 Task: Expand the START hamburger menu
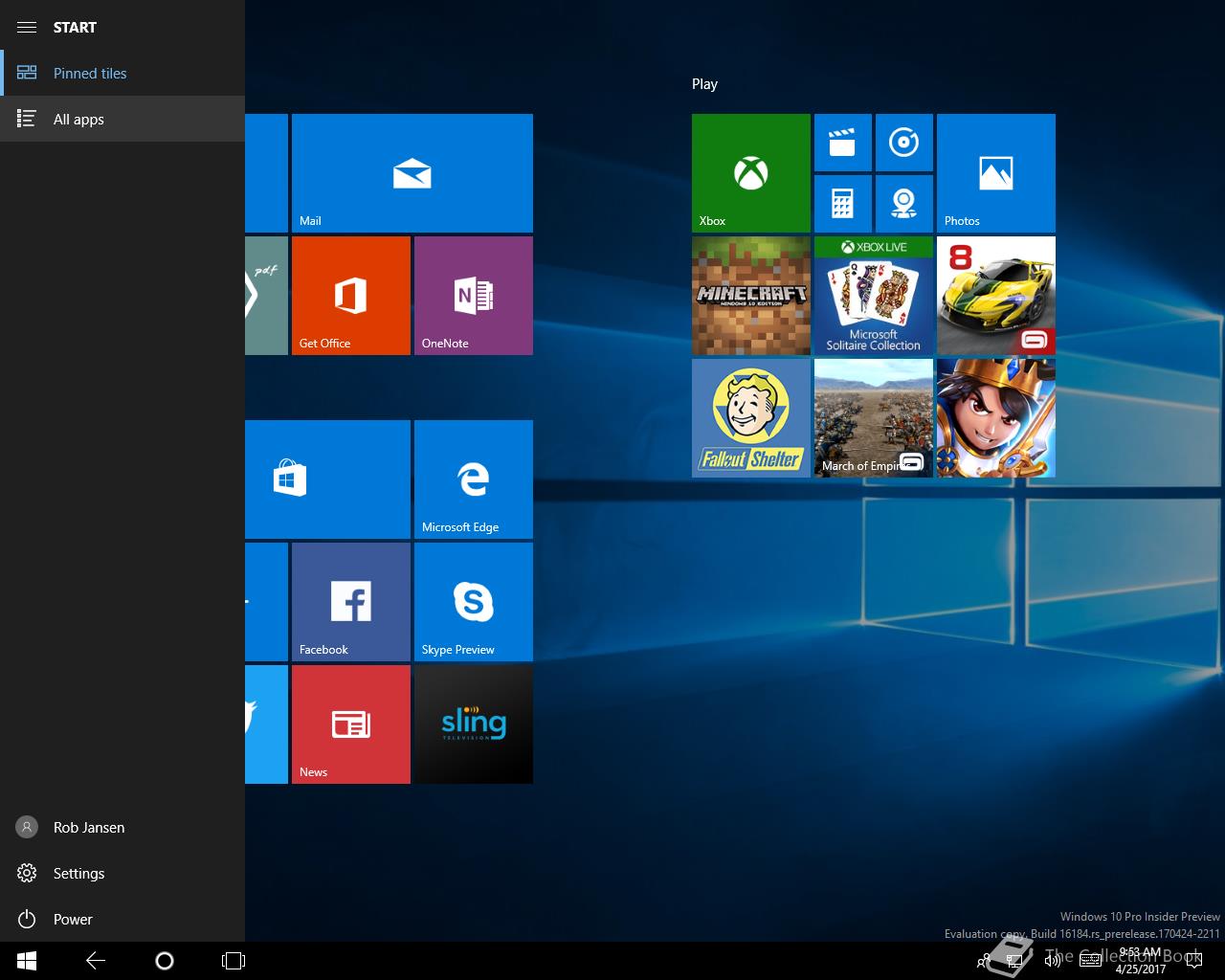point(27,27)
